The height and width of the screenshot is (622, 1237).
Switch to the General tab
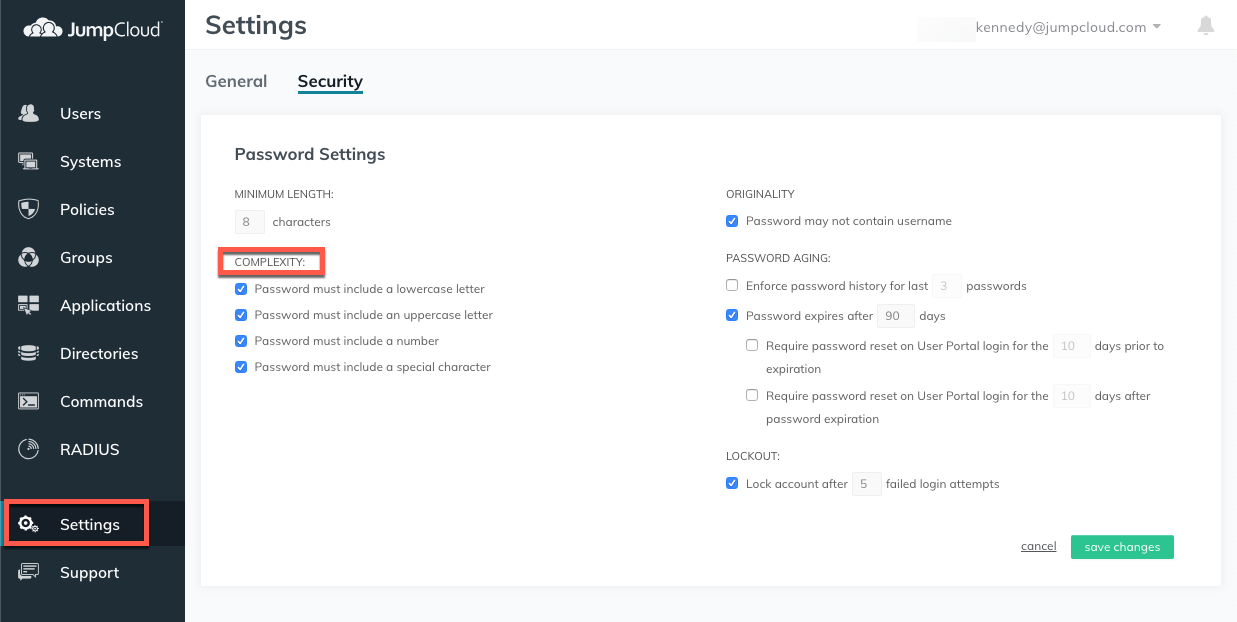[x=236, y=81]
